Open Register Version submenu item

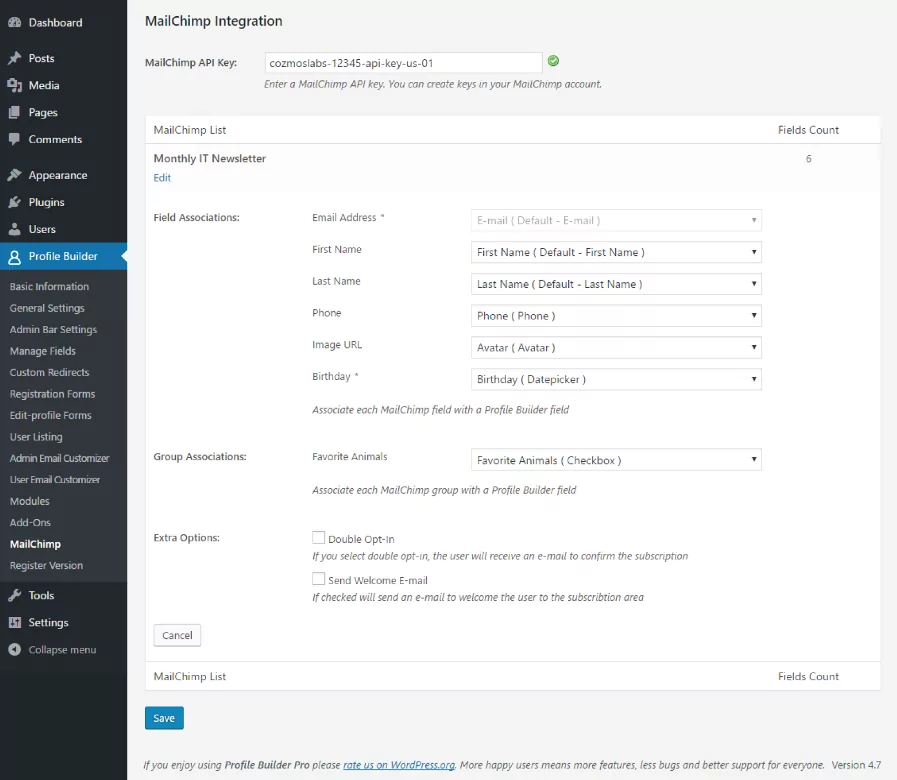(46, 565)
